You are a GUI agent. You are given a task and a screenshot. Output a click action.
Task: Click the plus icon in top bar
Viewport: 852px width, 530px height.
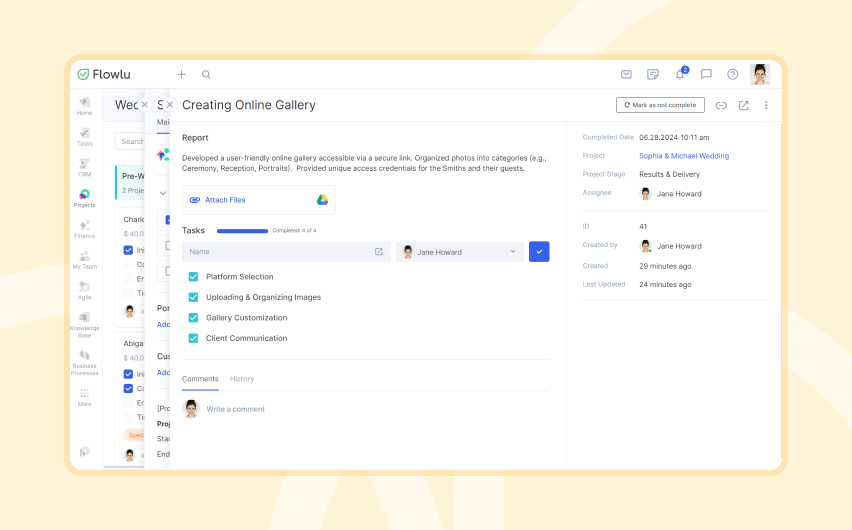pos(181,74)
